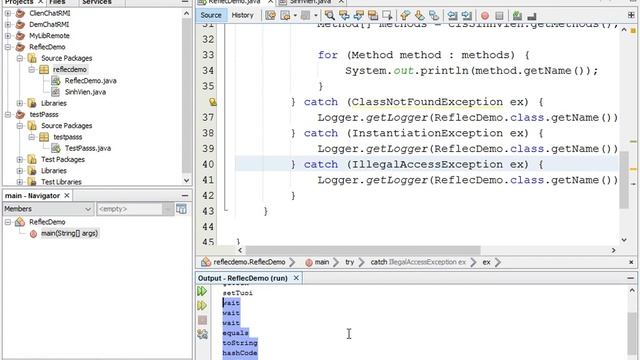Select ClienChatRMI project
Viewport: 640px width, 360px height.
coord(49,13)
